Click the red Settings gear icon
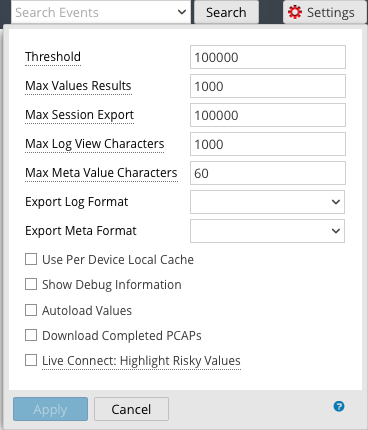368x430 pixels. coord(295,12)
